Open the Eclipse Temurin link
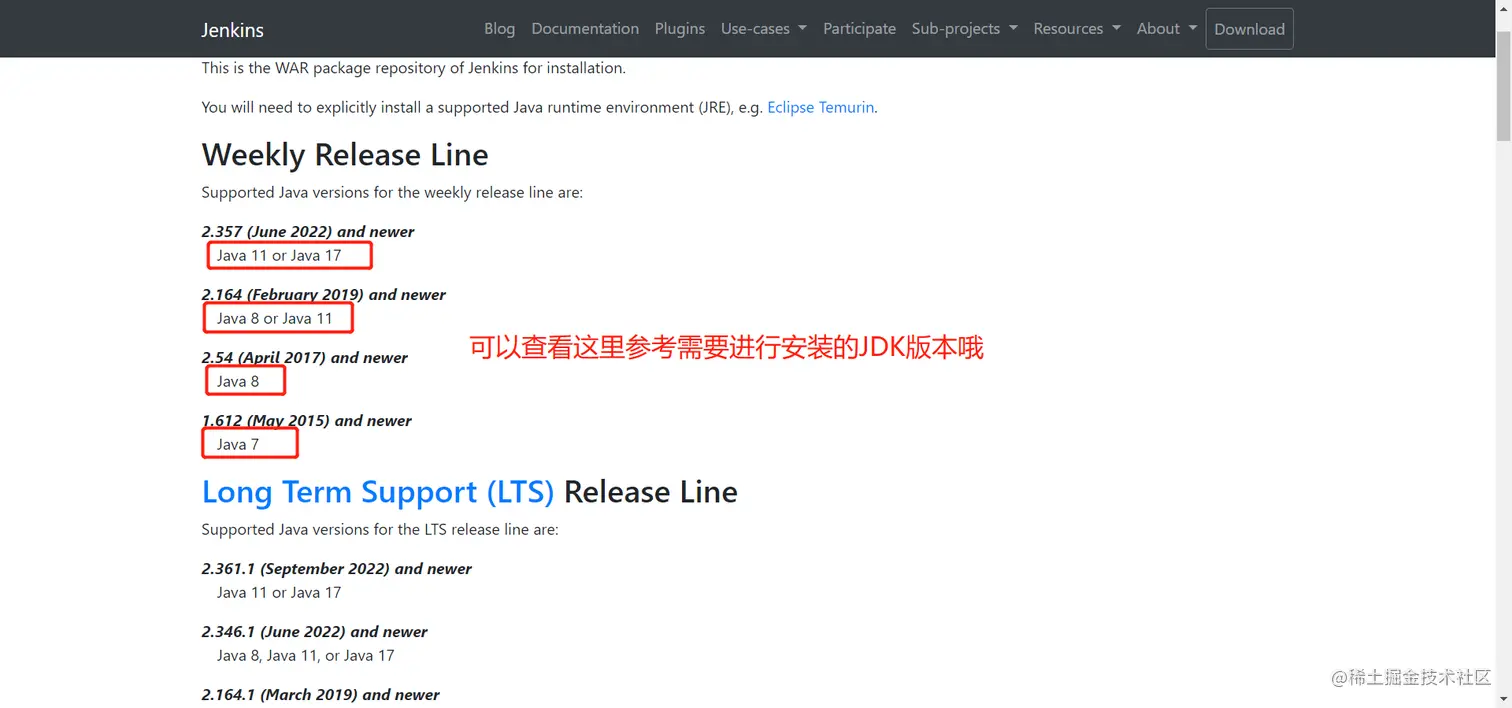 pos(820,107)
